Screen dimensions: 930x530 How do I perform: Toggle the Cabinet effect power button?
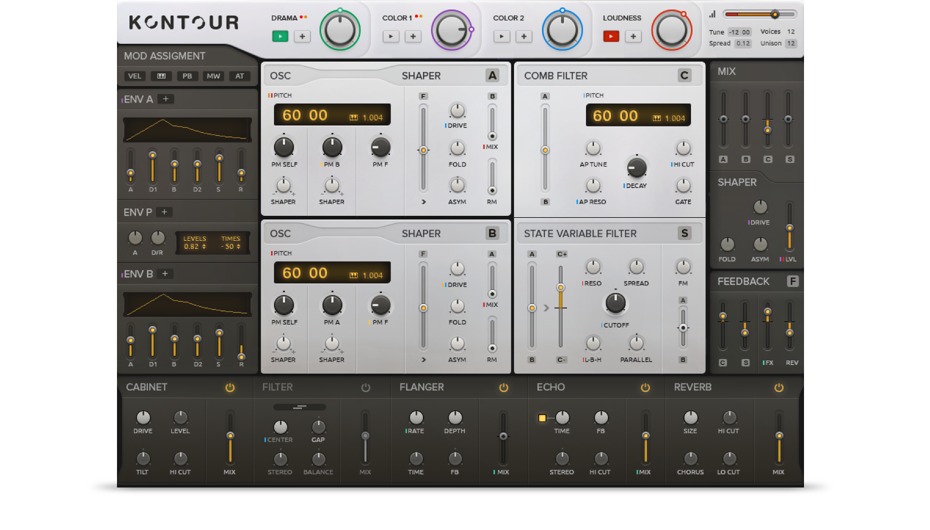230,387
